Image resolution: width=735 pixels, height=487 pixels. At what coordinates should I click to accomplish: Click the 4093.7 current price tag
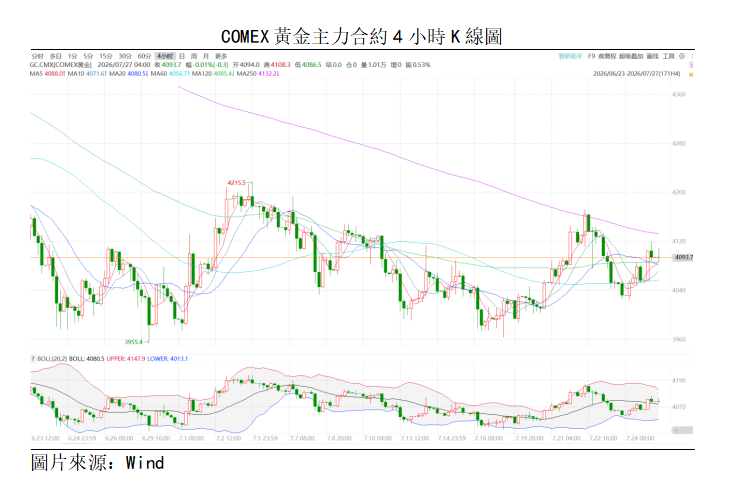pyautogui.click(x=683, y=257)
